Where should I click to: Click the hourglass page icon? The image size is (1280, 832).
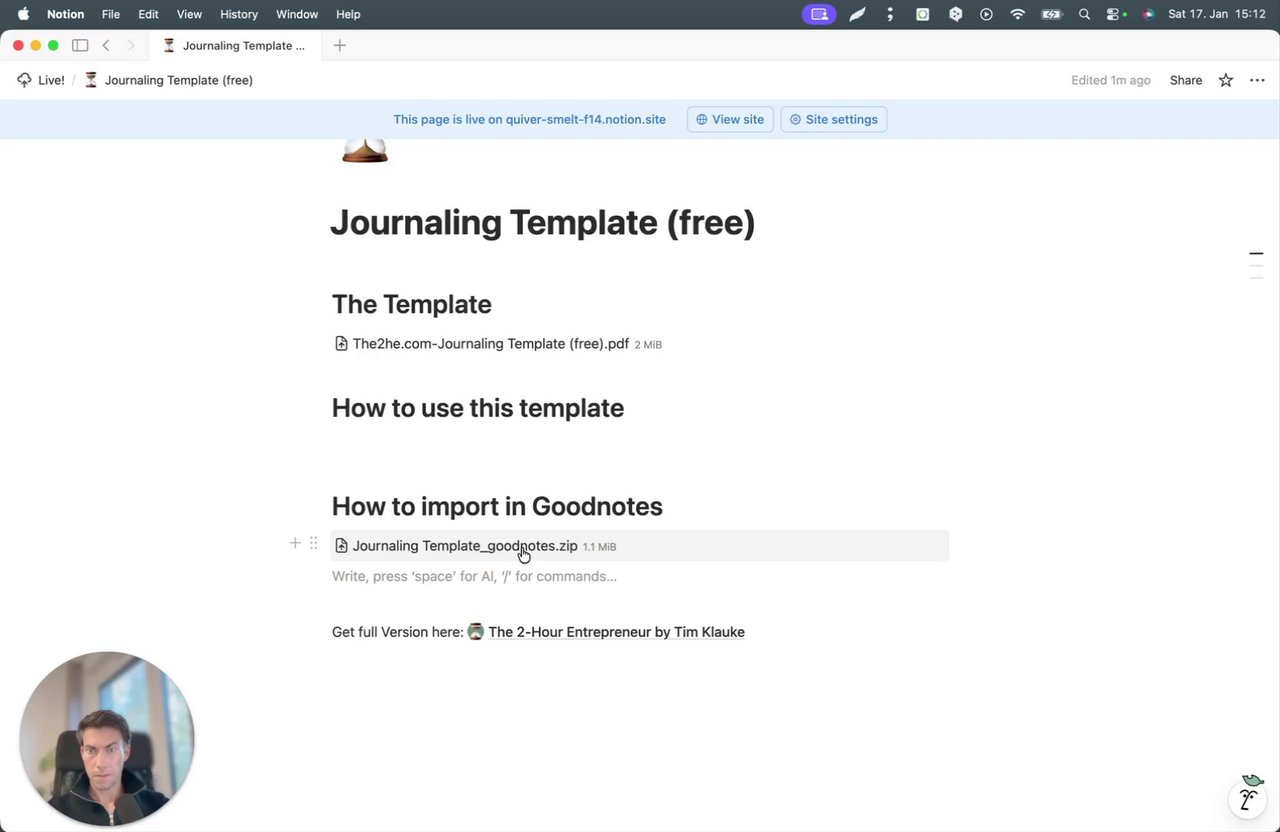[x=365, y=151]
